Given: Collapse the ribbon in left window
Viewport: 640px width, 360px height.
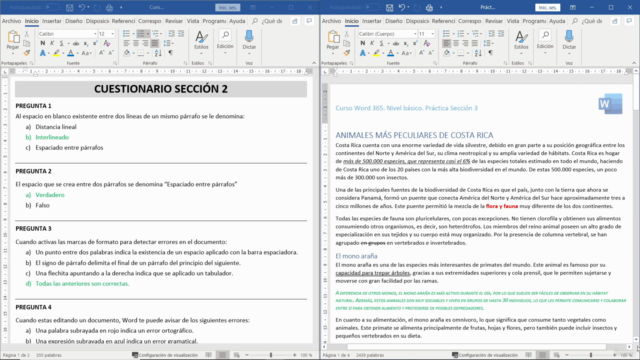Looking at the screenshot, I should (x=314, y=63).
